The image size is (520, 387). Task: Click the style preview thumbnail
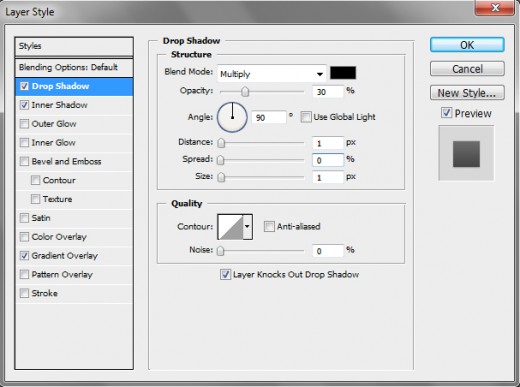(x=466, y=153)
